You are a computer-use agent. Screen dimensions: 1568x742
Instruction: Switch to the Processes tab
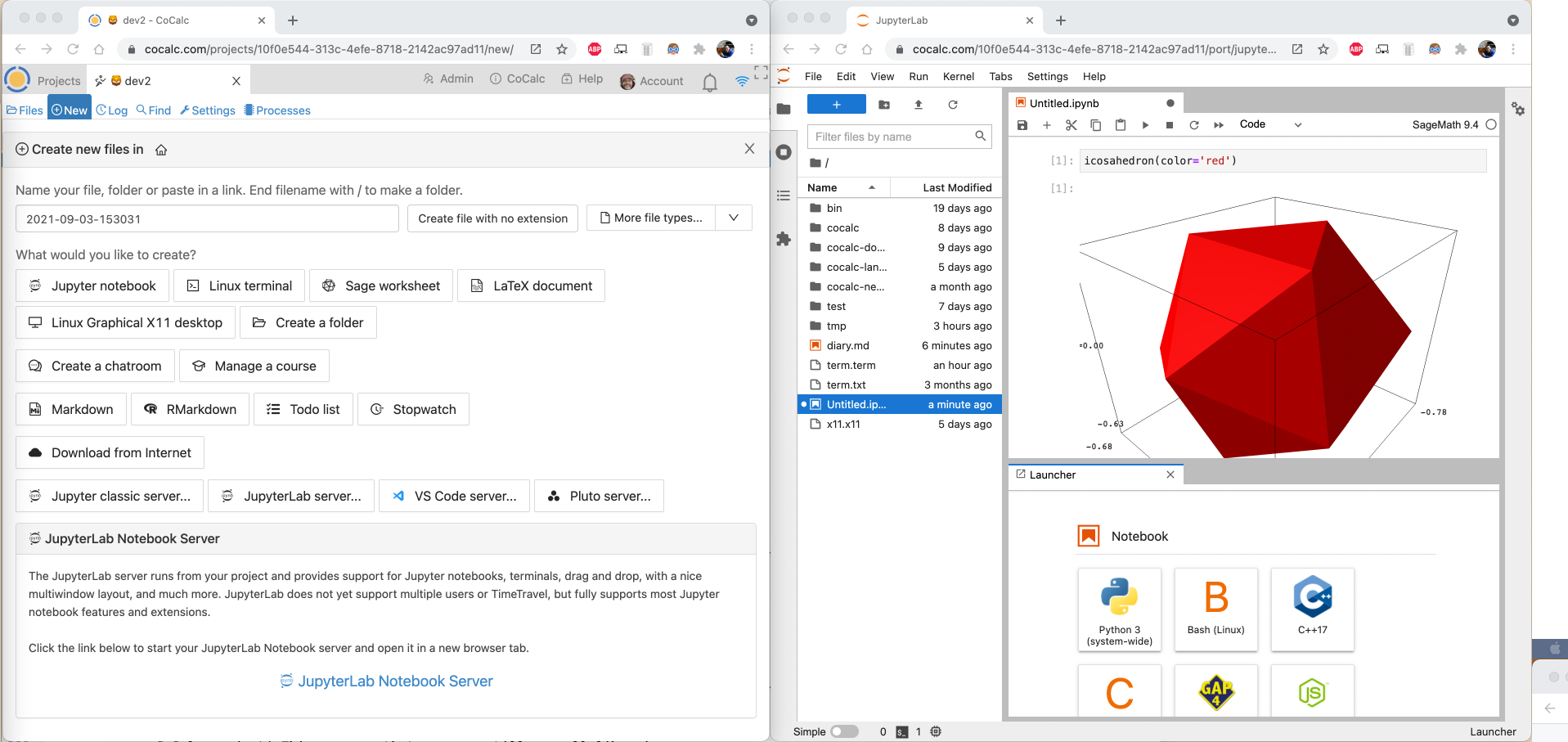pyautogui.click(x=277, y=110)
